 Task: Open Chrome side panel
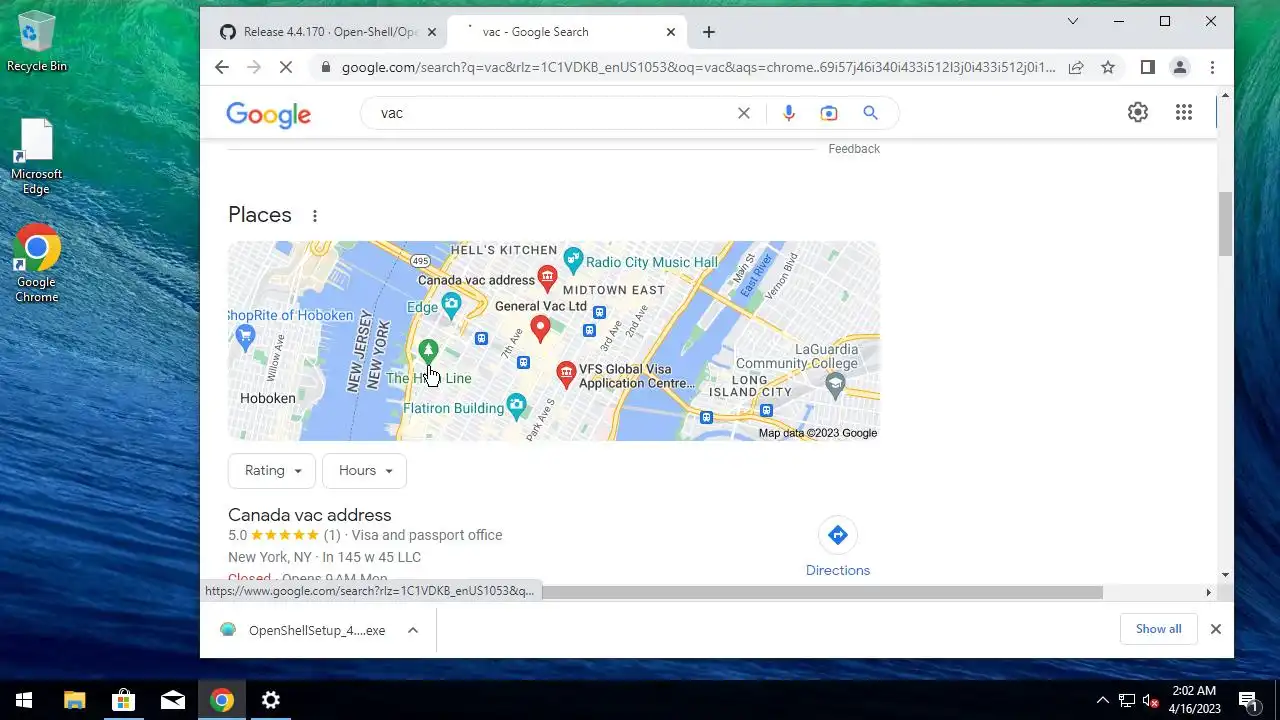click(x=1148, y=67)
